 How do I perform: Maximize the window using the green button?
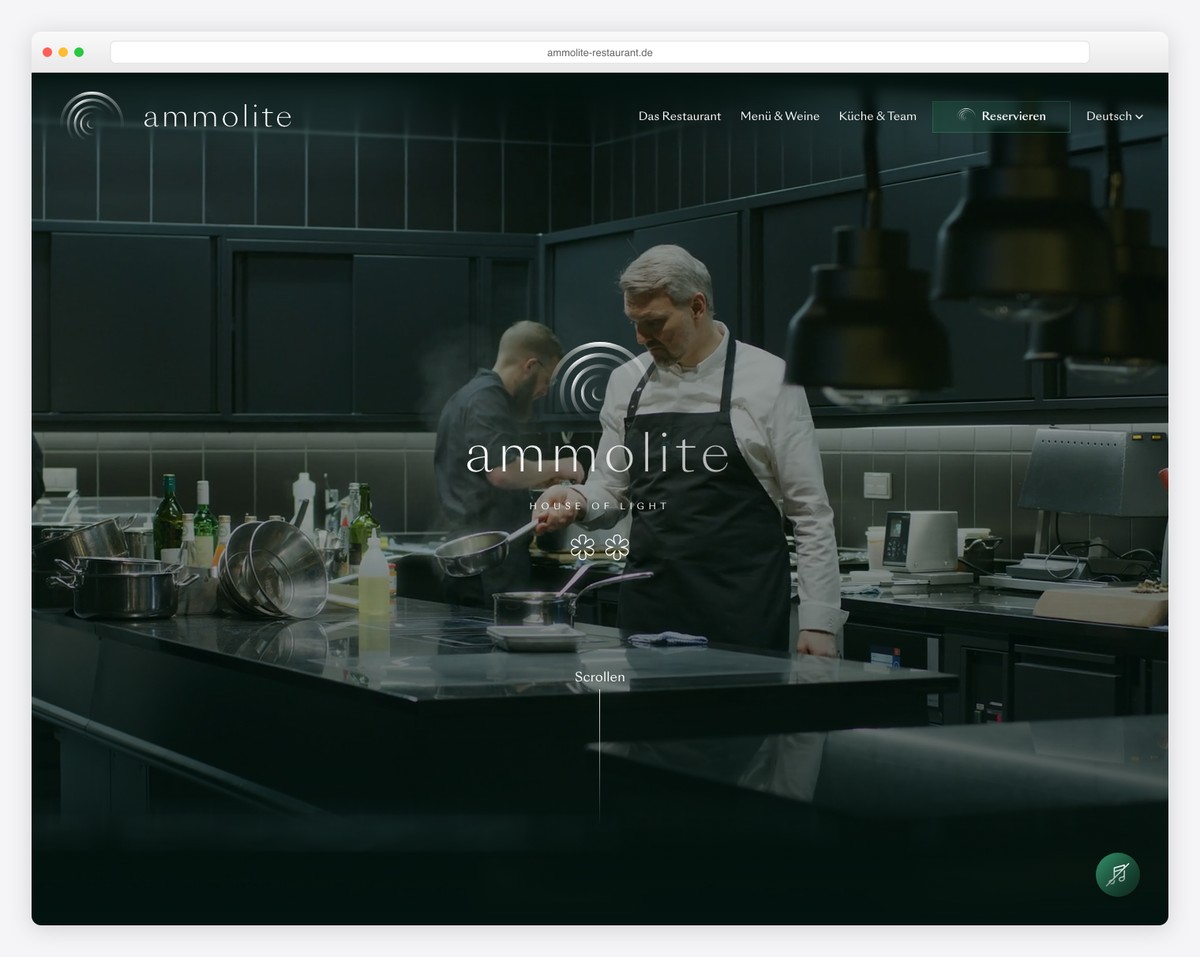click(79, 52)
